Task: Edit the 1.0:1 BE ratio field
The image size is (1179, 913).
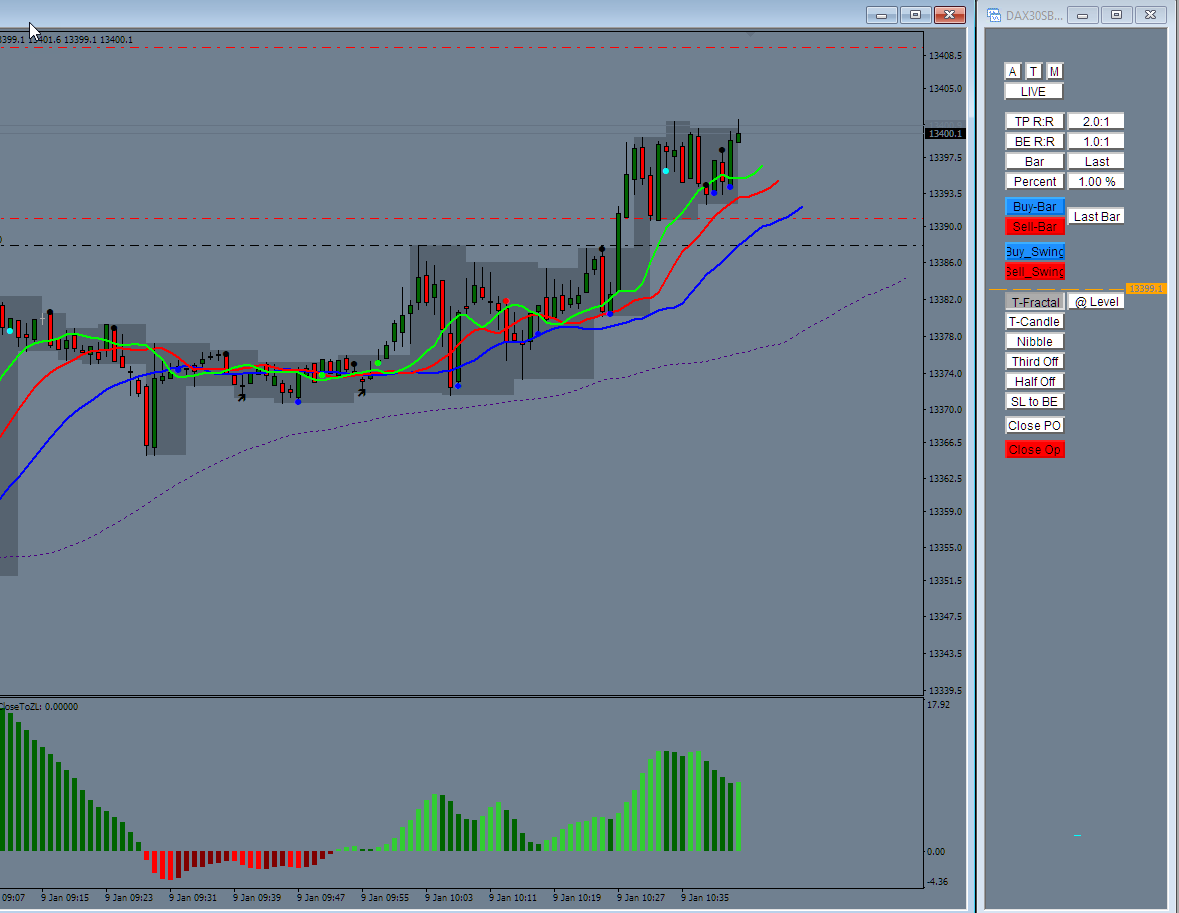Action: [1096, 141]
